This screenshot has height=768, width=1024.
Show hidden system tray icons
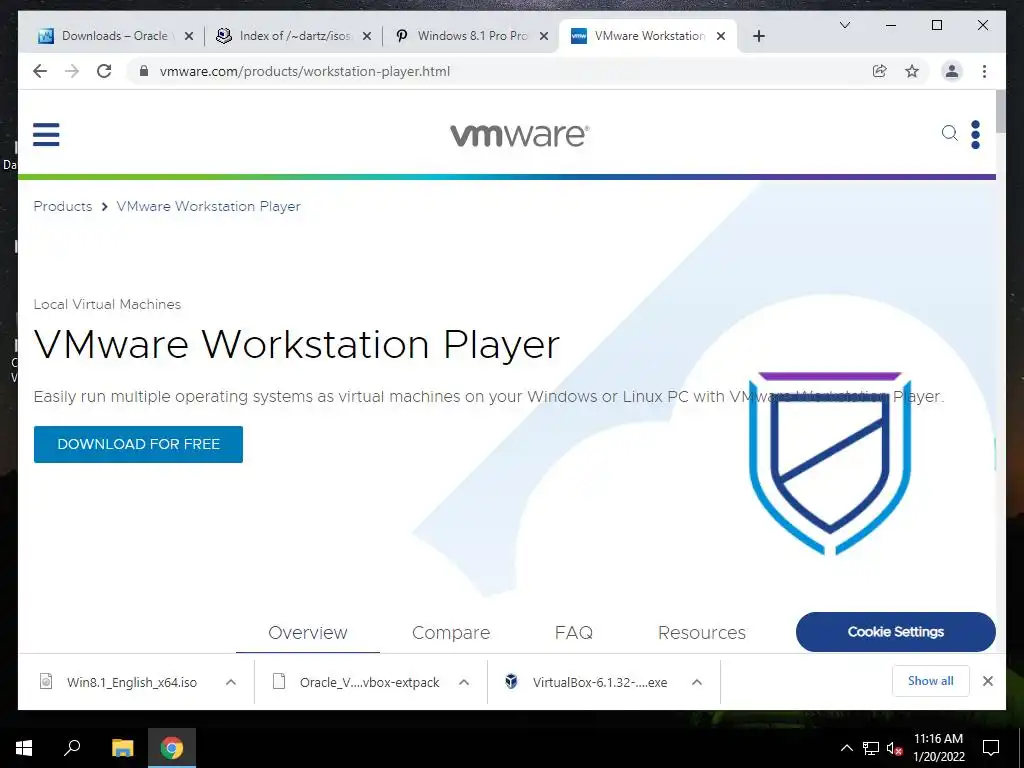(846, 748)
